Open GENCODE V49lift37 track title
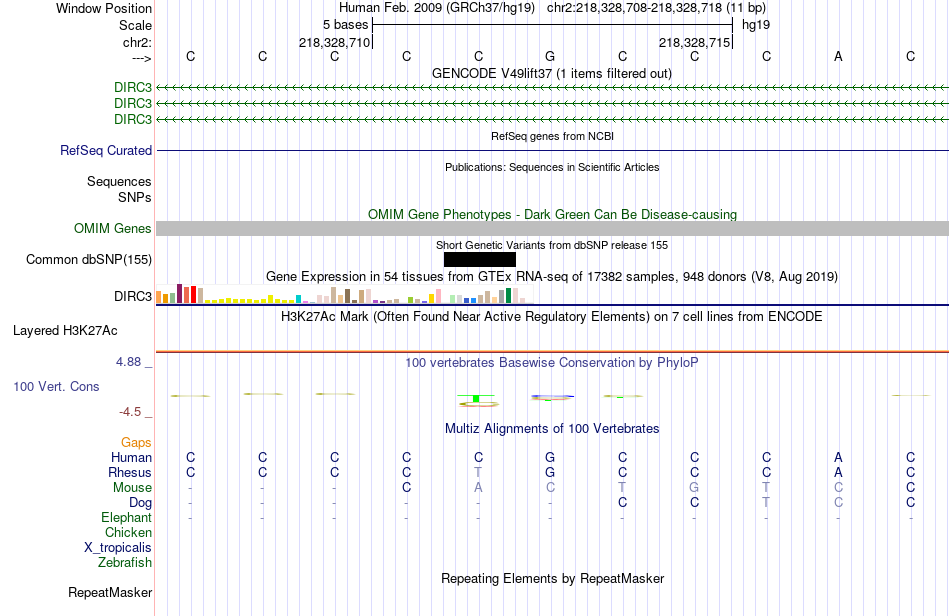 [552, 73]
